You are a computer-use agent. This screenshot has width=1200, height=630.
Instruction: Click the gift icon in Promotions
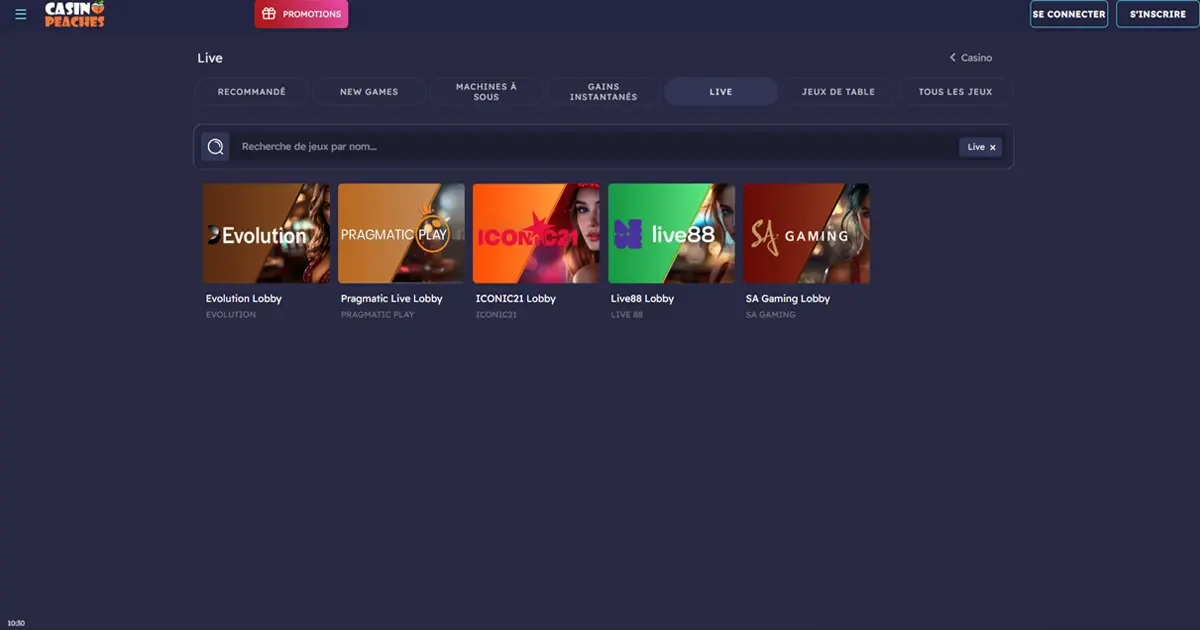point(269,14)
